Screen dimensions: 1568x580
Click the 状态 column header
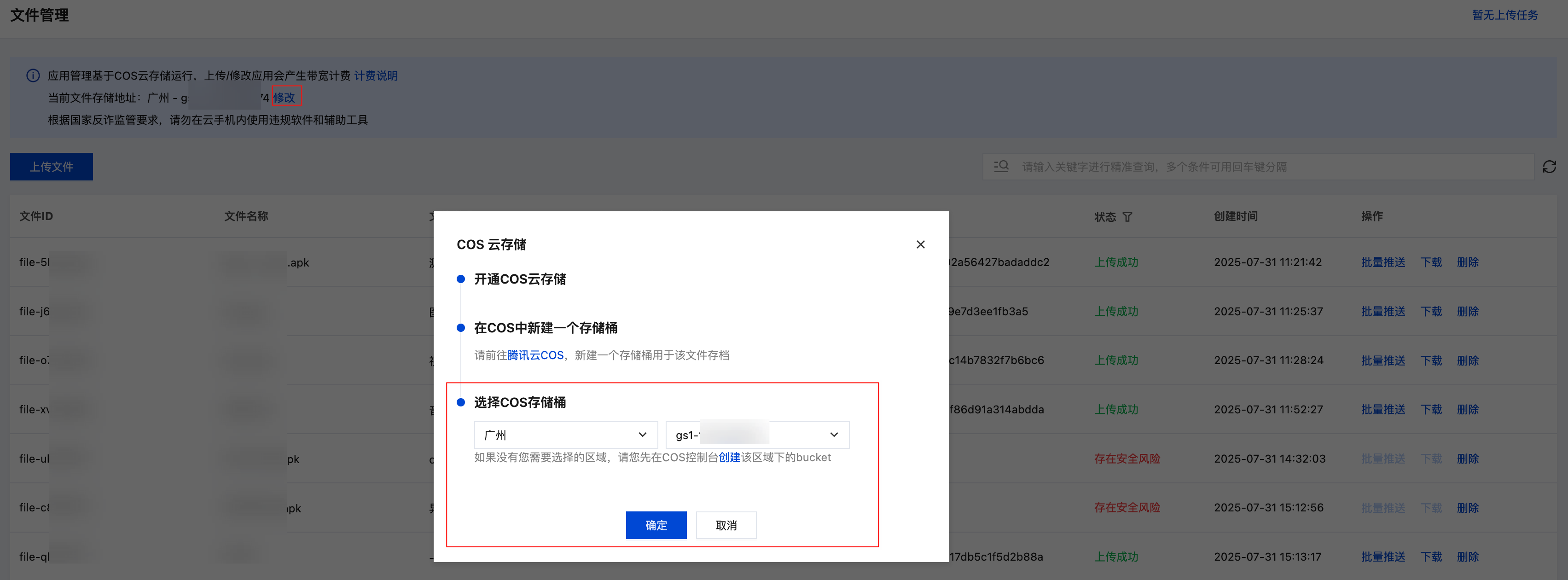[x=1105, y=217]
